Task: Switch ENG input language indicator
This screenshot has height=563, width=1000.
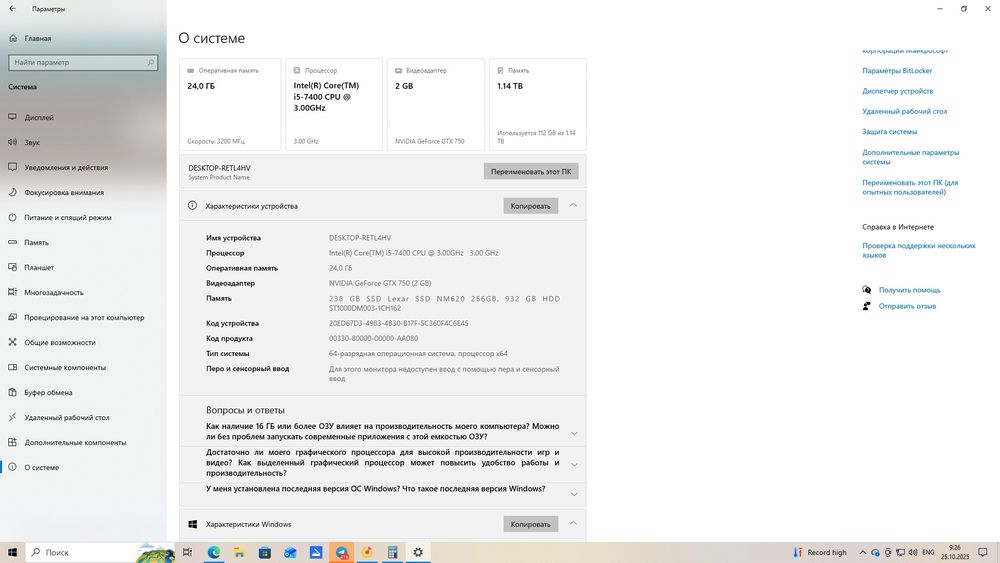Action: pos(929,552)
